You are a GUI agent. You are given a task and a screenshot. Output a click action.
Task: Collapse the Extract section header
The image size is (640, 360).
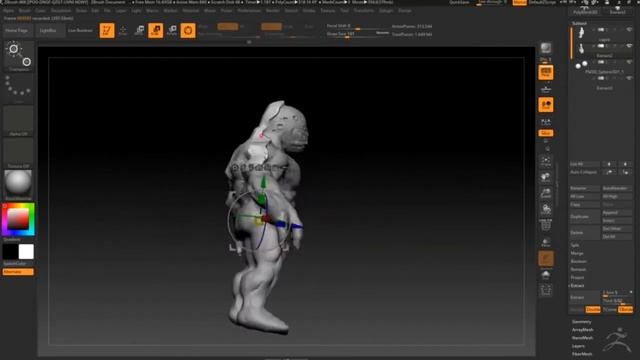[577, 286]
